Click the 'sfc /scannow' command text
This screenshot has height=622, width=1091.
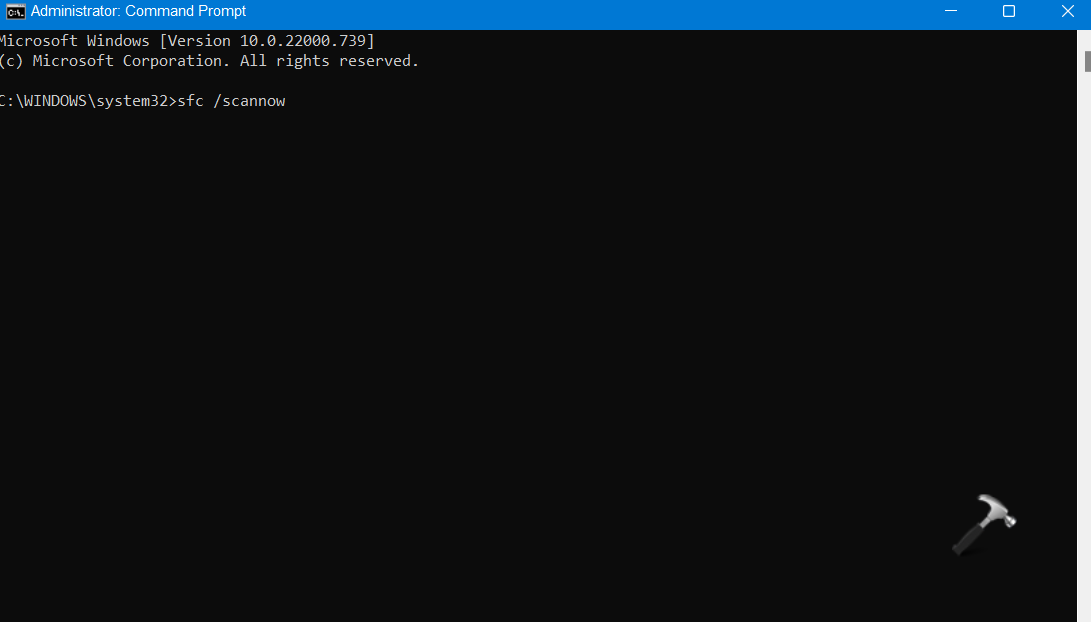point(231,101)
